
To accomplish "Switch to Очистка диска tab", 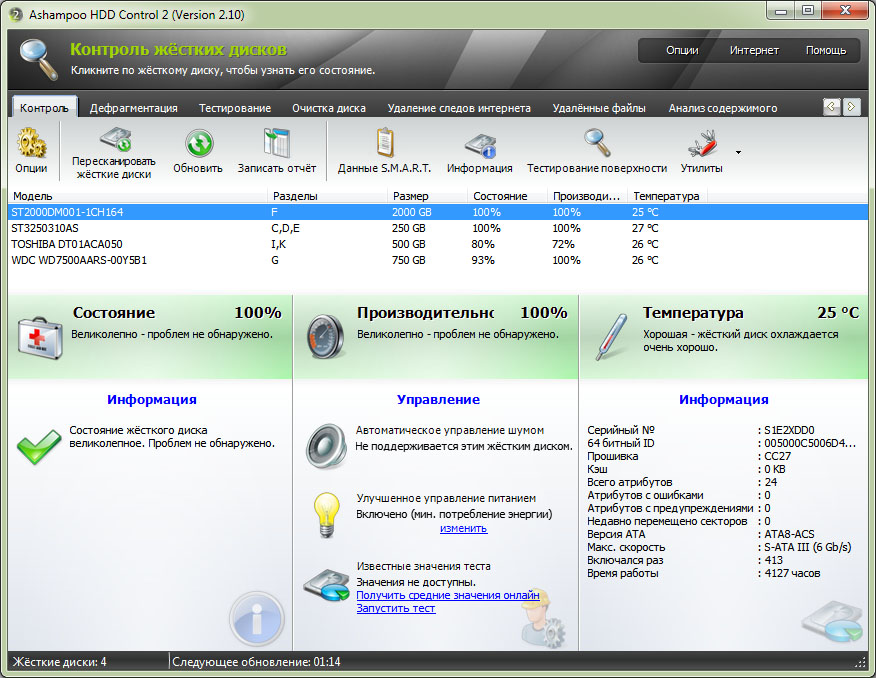I will tap(328, 108).
